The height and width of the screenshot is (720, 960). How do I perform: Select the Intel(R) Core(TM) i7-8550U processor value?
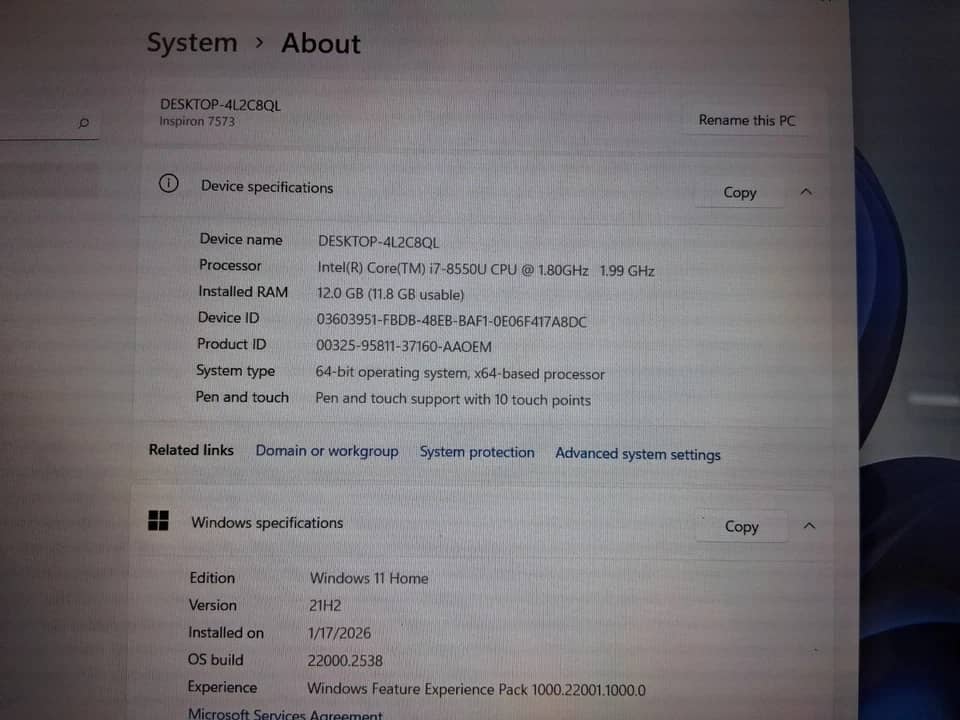click(x=486, y=269)
